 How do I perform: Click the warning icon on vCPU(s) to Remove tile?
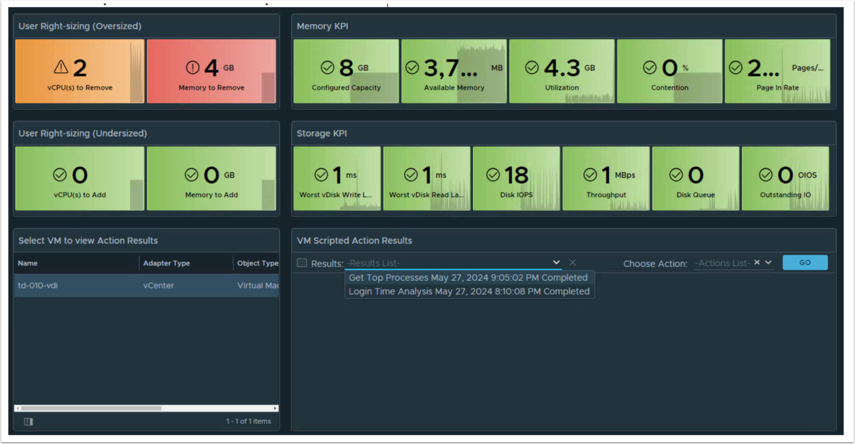[61, 67]
